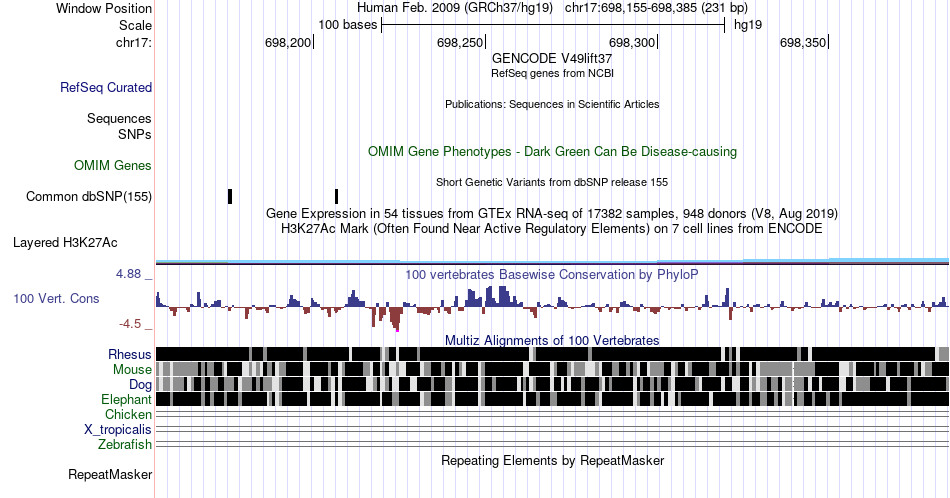Image resolution: width=950 pixels, height=498 pixels.
Task: Click the hg19 scale label
Action: click(748, 25)
